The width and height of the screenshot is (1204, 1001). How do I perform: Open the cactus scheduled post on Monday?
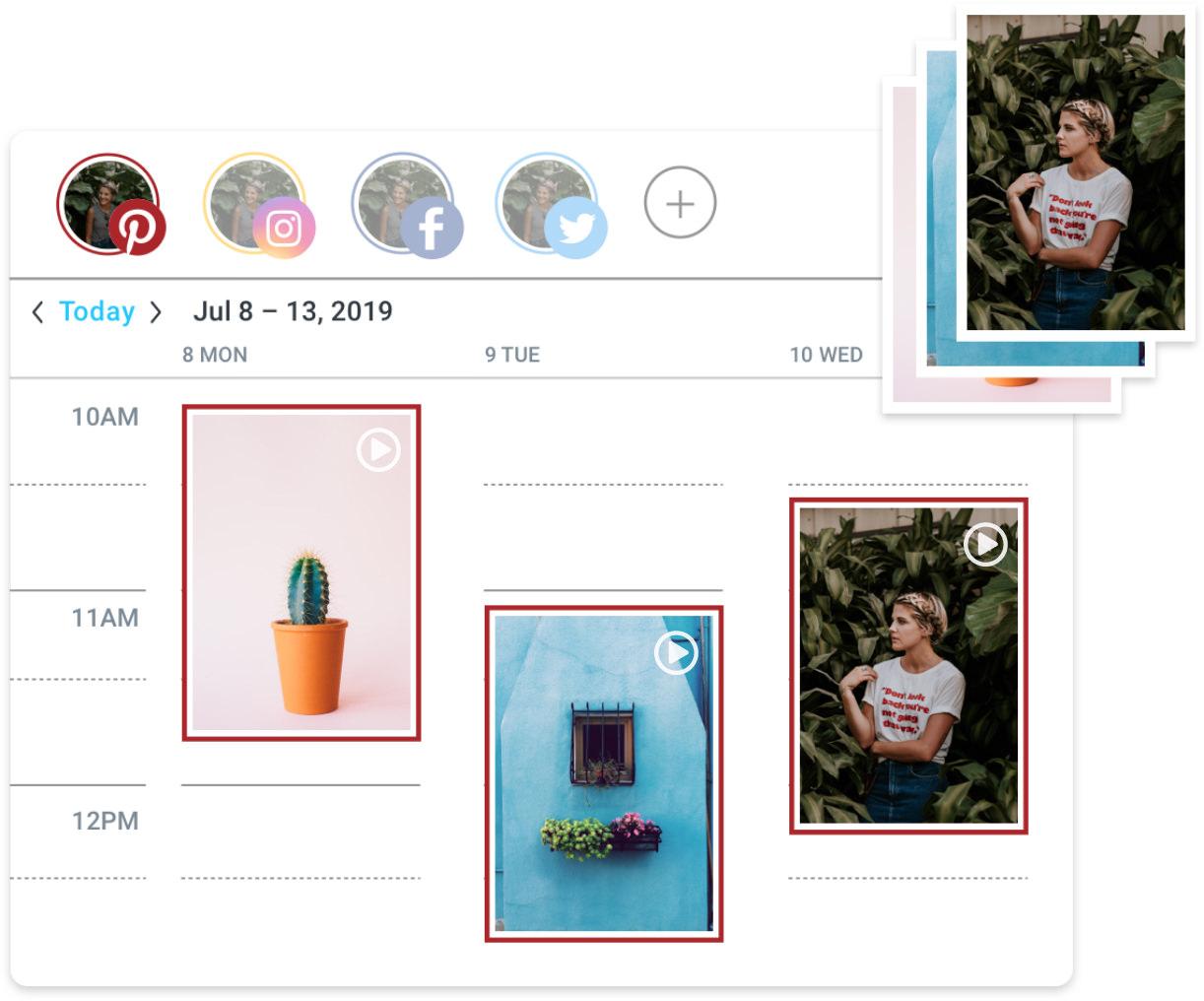click(x=301, y=572)
